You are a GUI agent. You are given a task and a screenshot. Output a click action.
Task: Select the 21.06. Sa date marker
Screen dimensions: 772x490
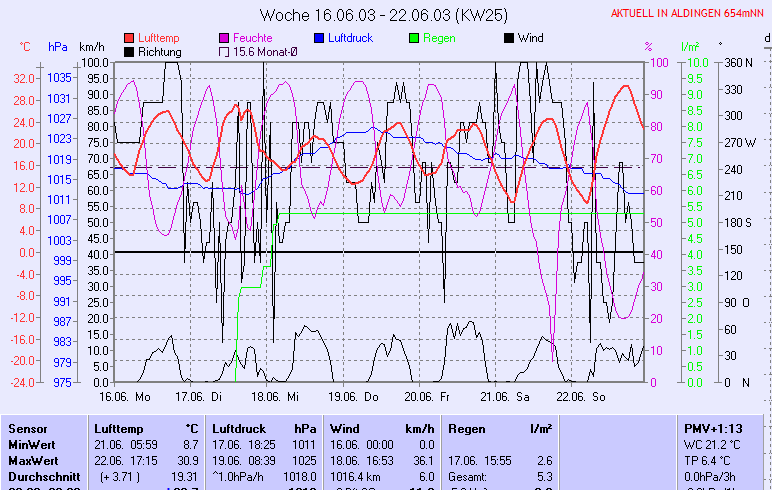(505, 396)
